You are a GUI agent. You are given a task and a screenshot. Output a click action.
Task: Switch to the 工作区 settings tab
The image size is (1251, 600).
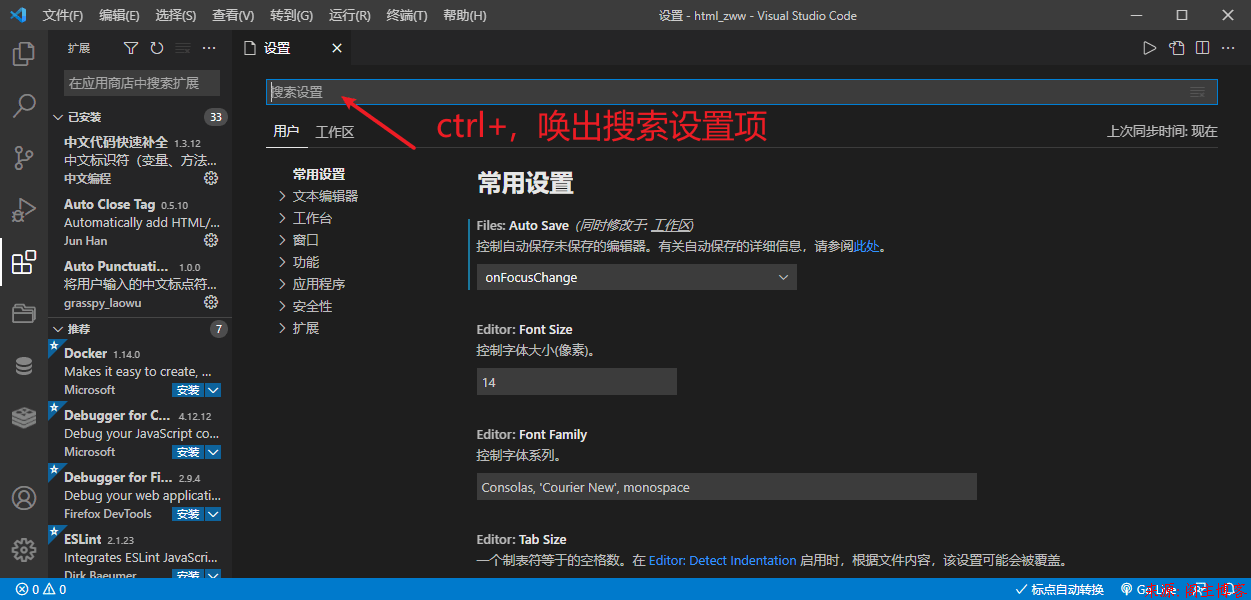click(x=335, y=131)
